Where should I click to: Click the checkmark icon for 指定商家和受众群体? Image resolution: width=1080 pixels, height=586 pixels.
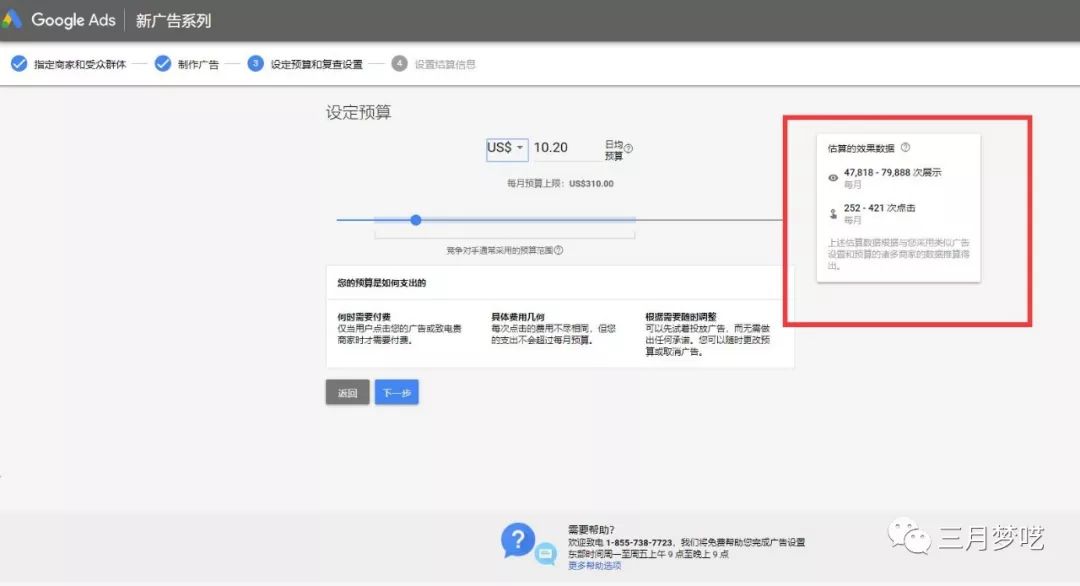coord(18,64)
